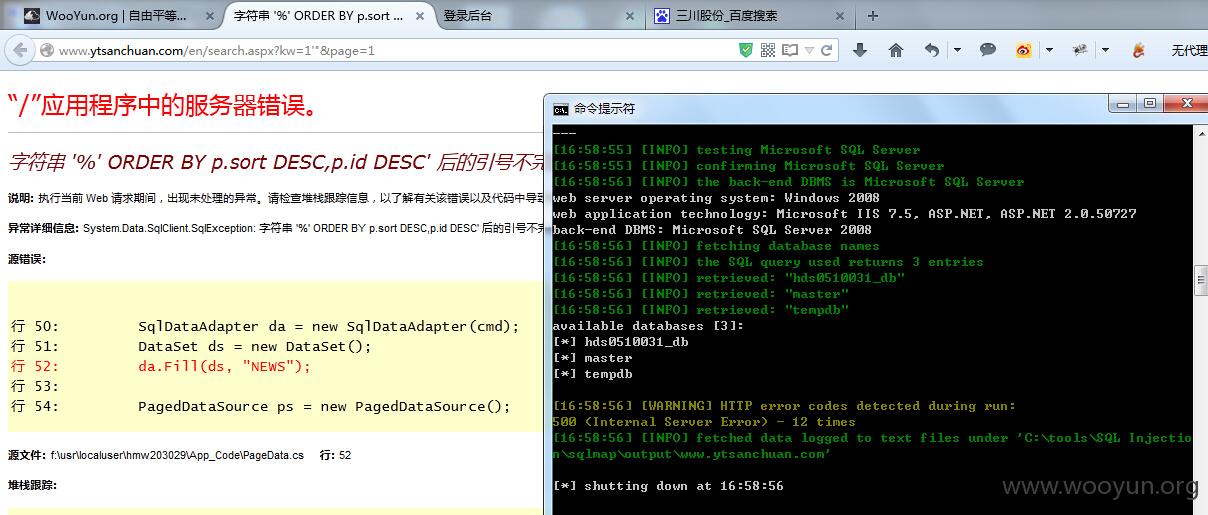Reload the page with the refresh icon
1208x515 pixels.
pos(827,50)
